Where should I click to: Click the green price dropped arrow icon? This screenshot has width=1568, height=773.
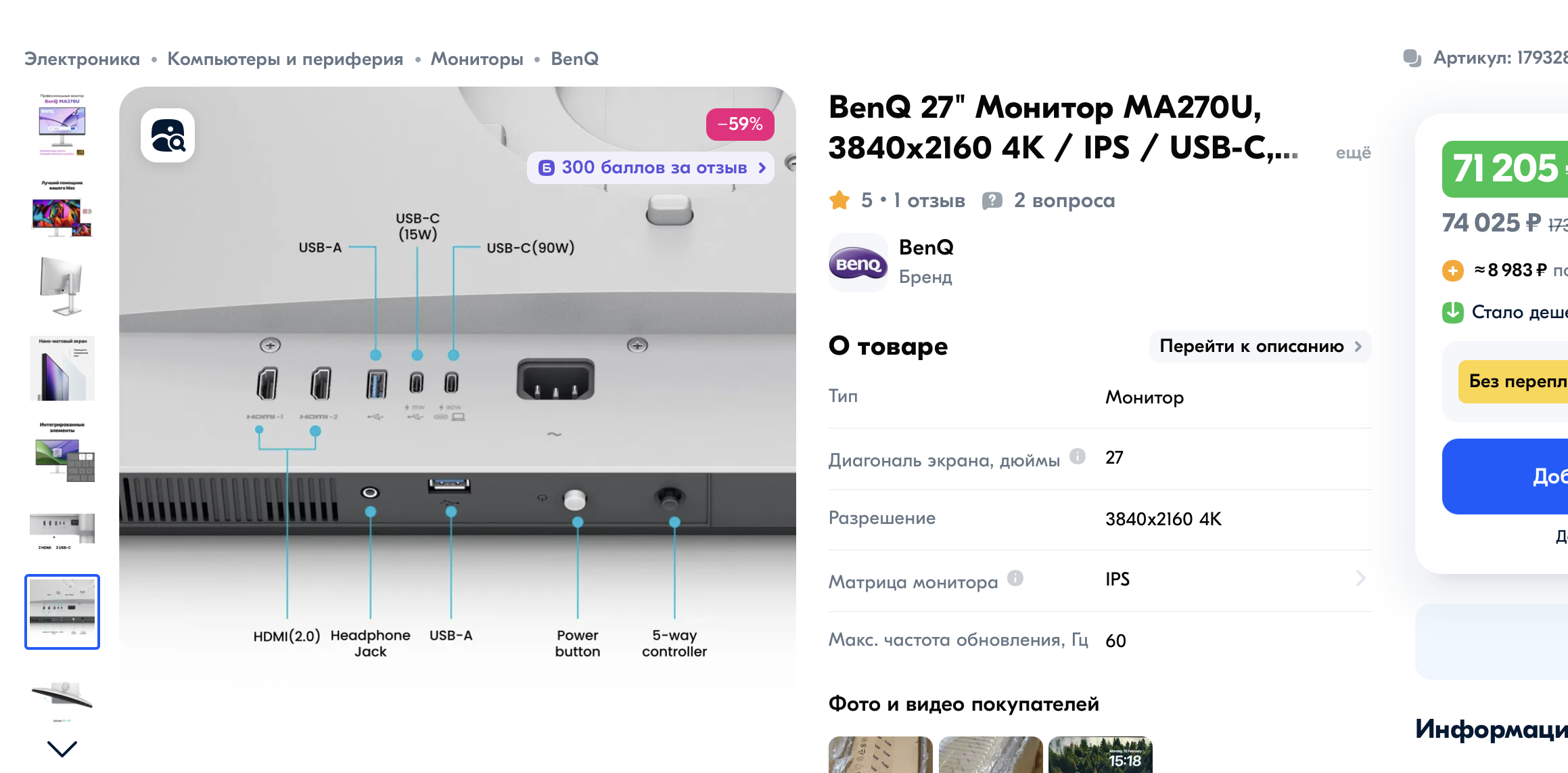point(1453,312)
